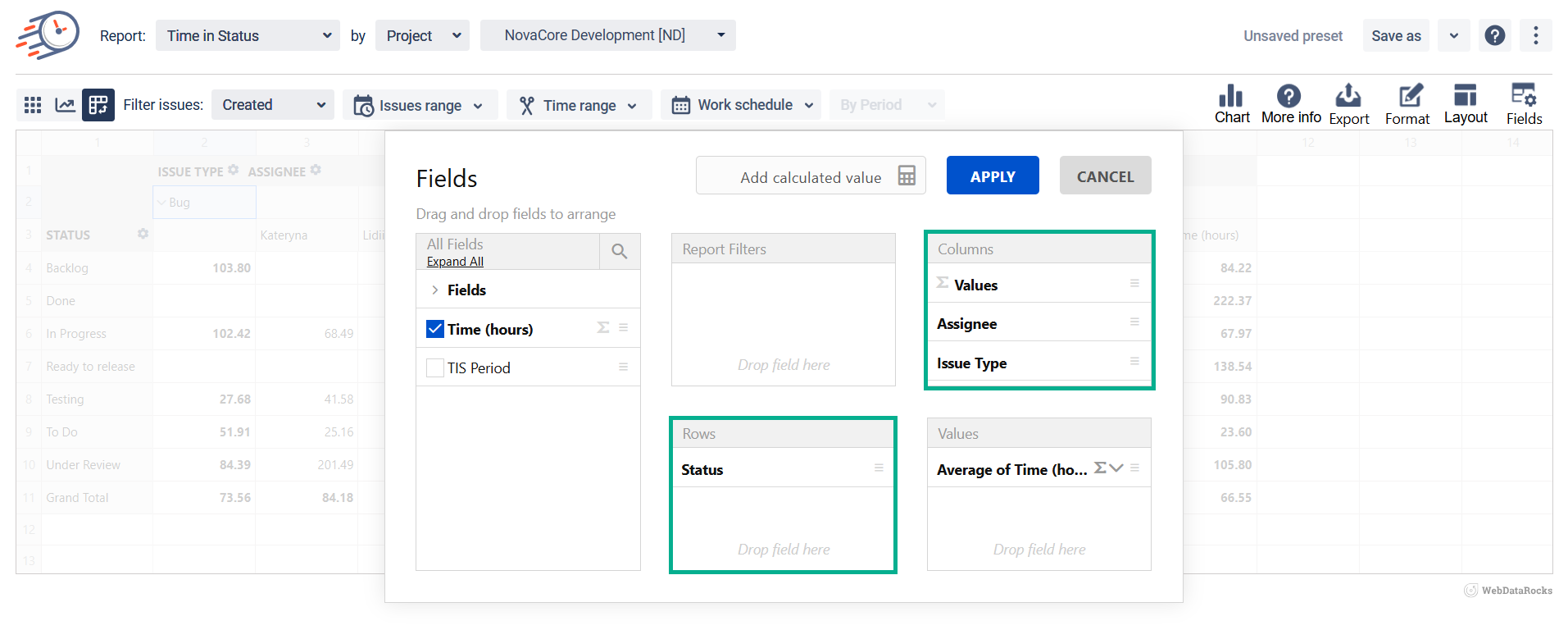Open the NovaCore Development project dropdown
The width and height of the screenshot is (1568, 639).
pyautogui.click(x=607, y=35)
